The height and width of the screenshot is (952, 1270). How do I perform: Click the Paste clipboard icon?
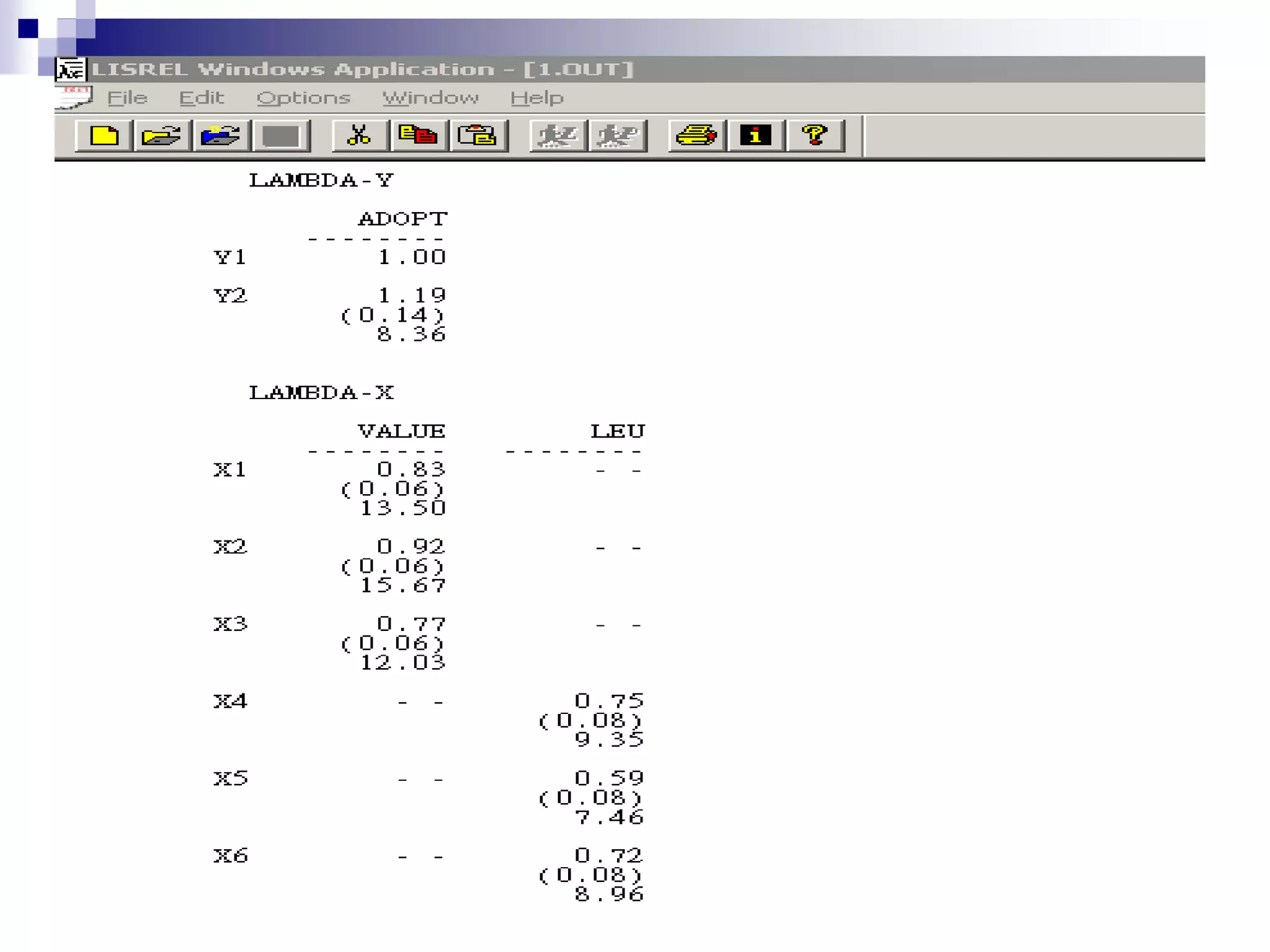(x=477, y=136)
